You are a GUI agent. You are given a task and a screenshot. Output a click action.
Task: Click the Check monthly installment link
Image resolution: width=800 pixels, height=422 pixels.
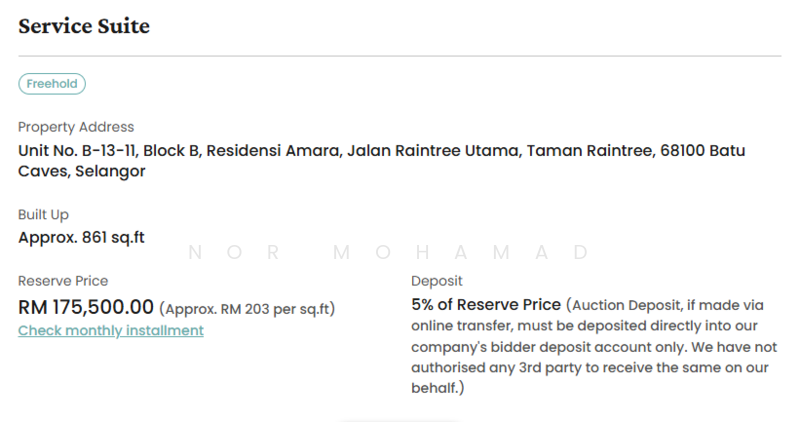click(x=111, y=330)
